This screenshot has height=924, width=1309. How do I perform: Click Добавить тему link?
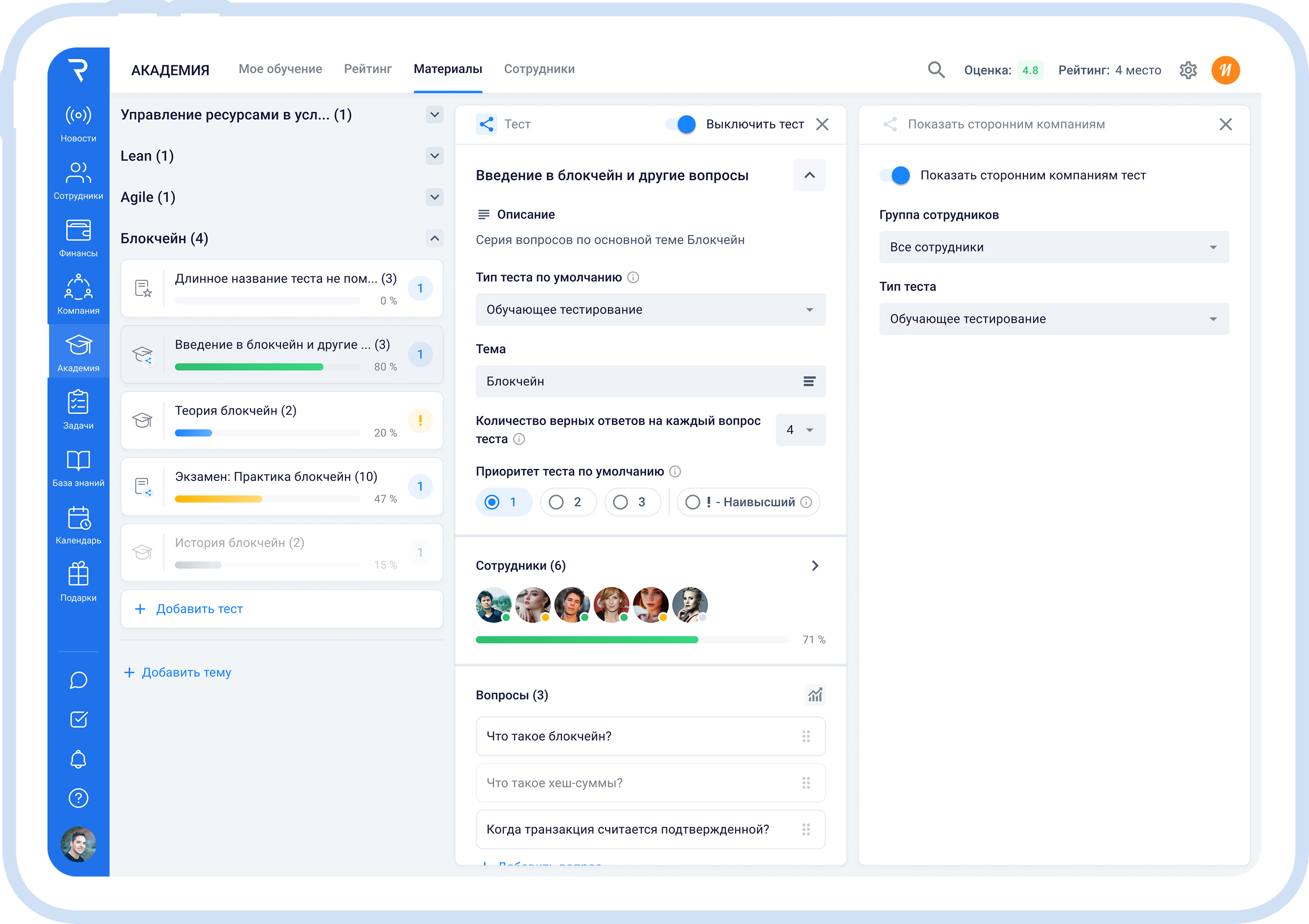(x=178, y=672)
